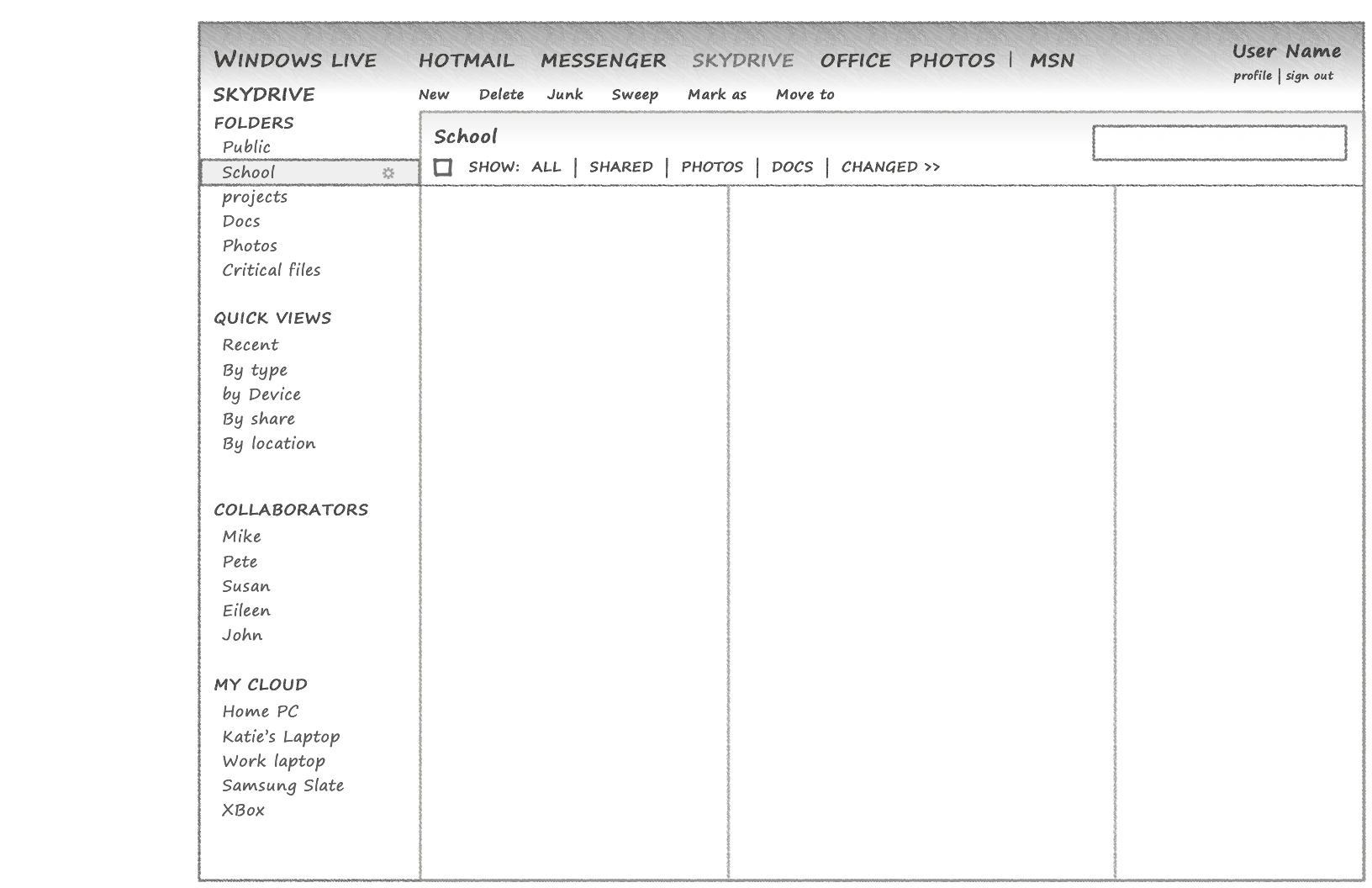Select the SKYDRIVE tab in the header
The image size is (1372, 888).
tap(743, 61)
